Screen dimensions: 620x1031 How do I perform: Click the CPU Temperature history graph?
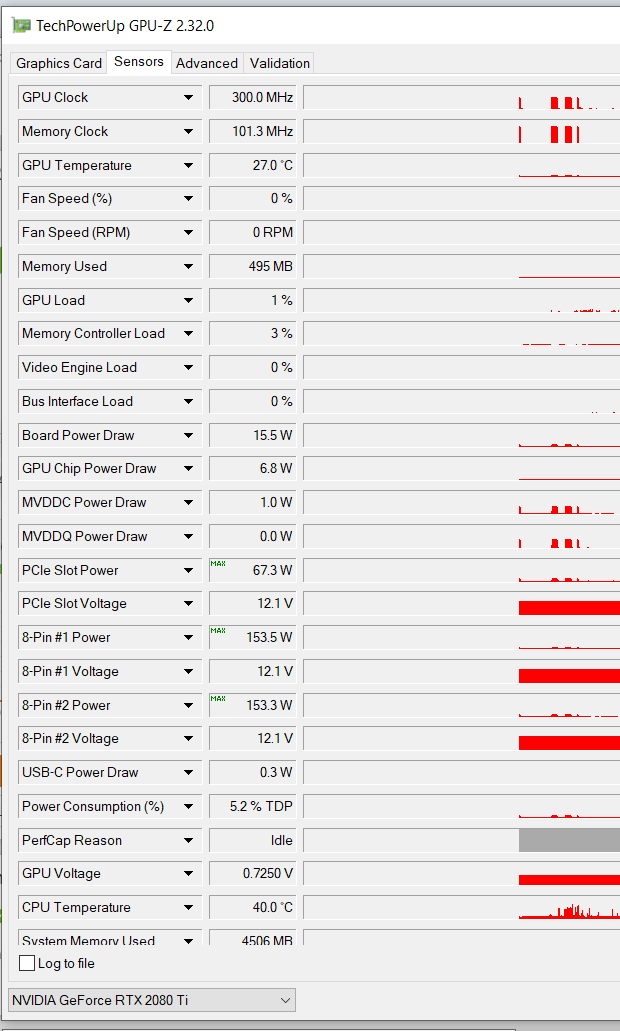point(462,908)
